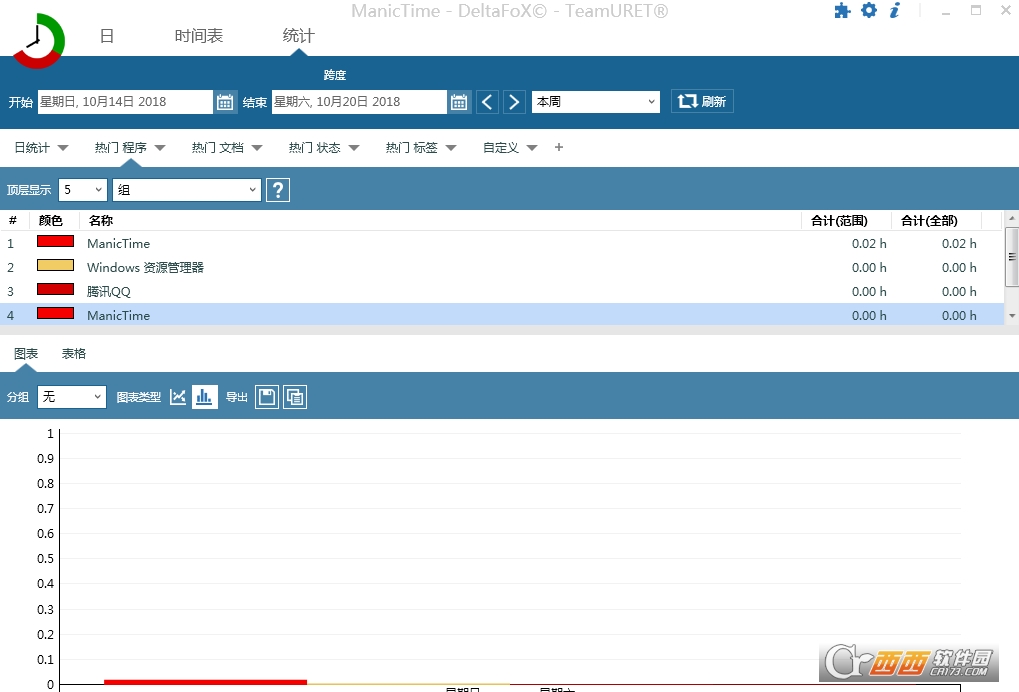The width and height of the screenshot is (1019, 692).
Task: Go to previous week with left arrow
Action: coord(487,102)
